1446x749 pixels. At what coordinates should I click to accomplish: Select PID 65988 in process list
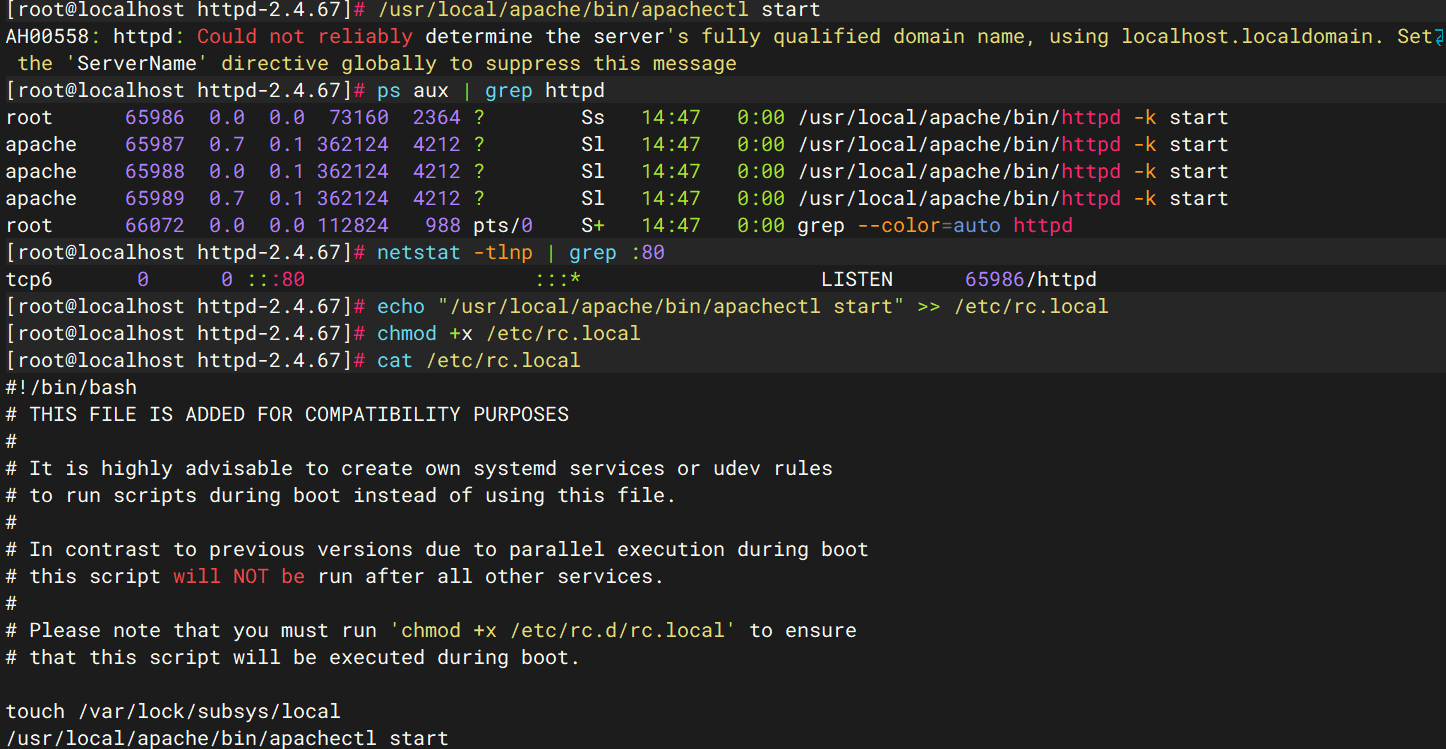[155, 172]
